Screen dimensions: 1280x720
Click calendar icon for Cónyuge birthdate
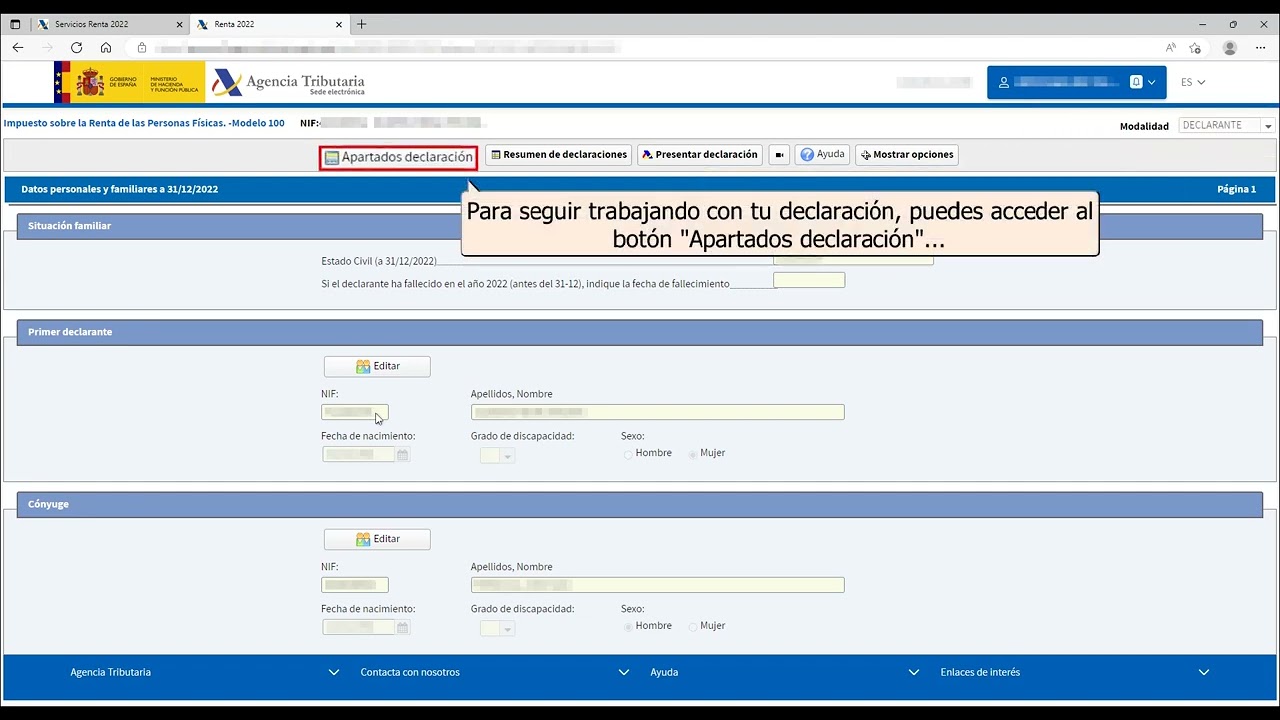(x=403, y=628)
